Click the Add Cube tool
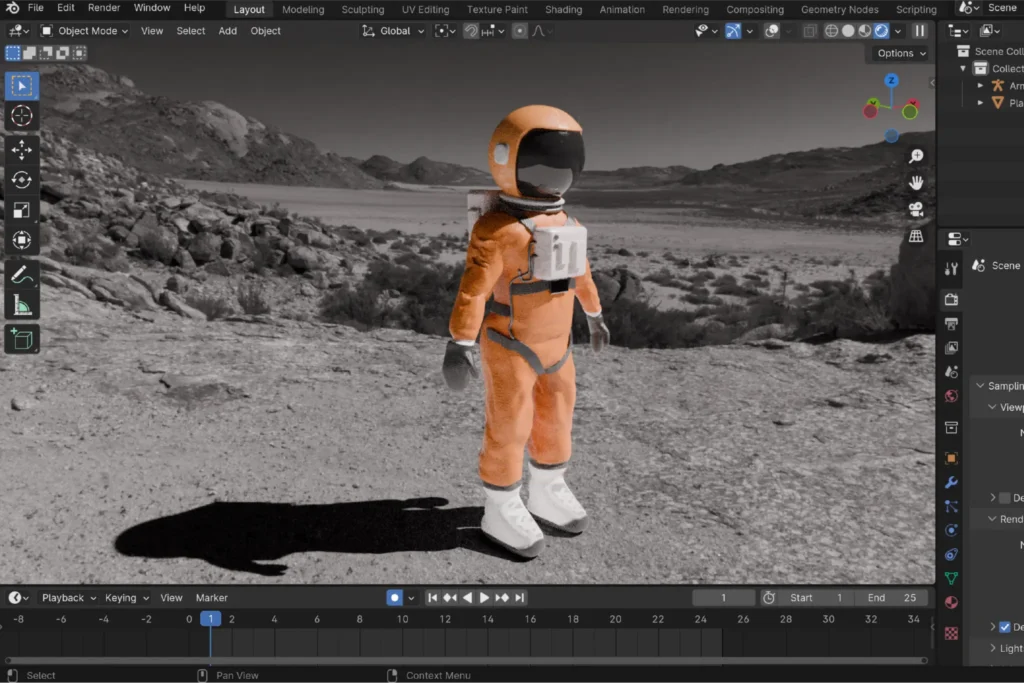The height and width of the screenshot is (683, 1024). [x=21, y=339]
